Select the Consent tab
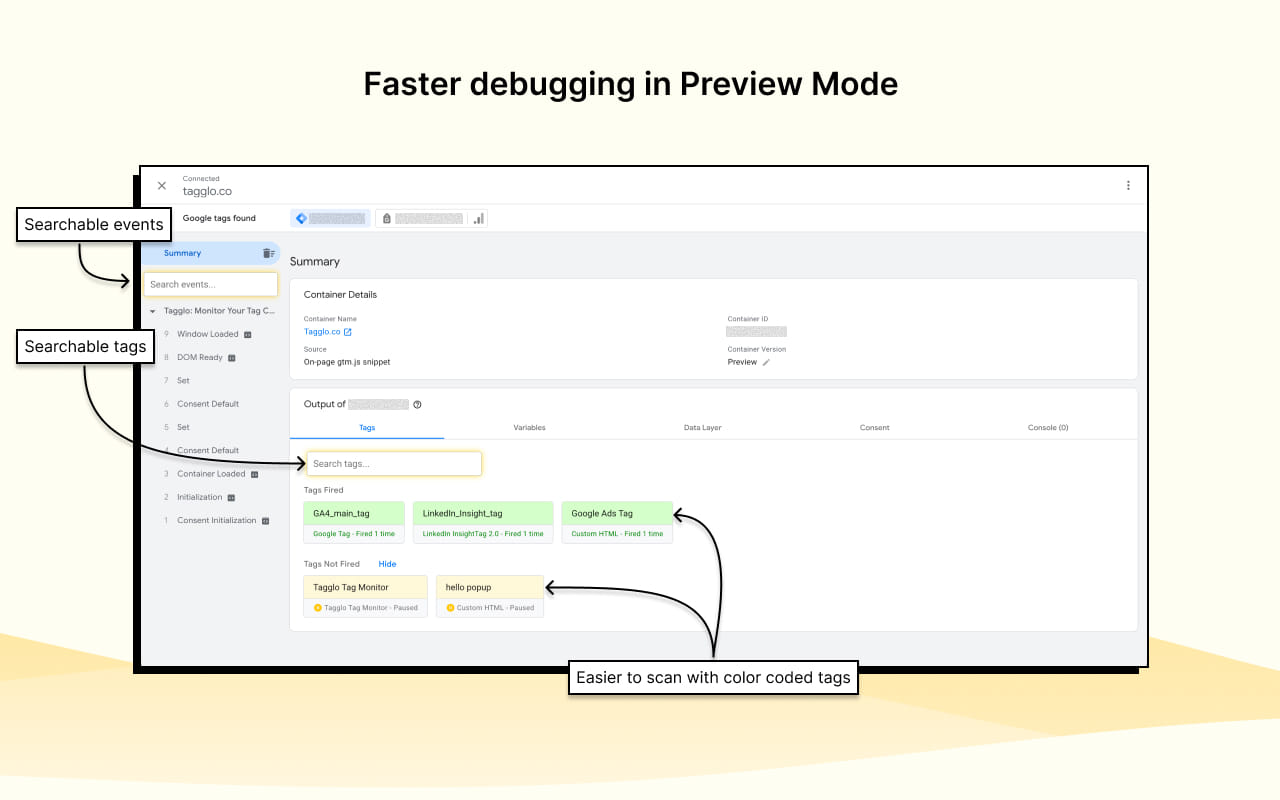This screenshot has width=1280, height=800. [x=875, y=427]
